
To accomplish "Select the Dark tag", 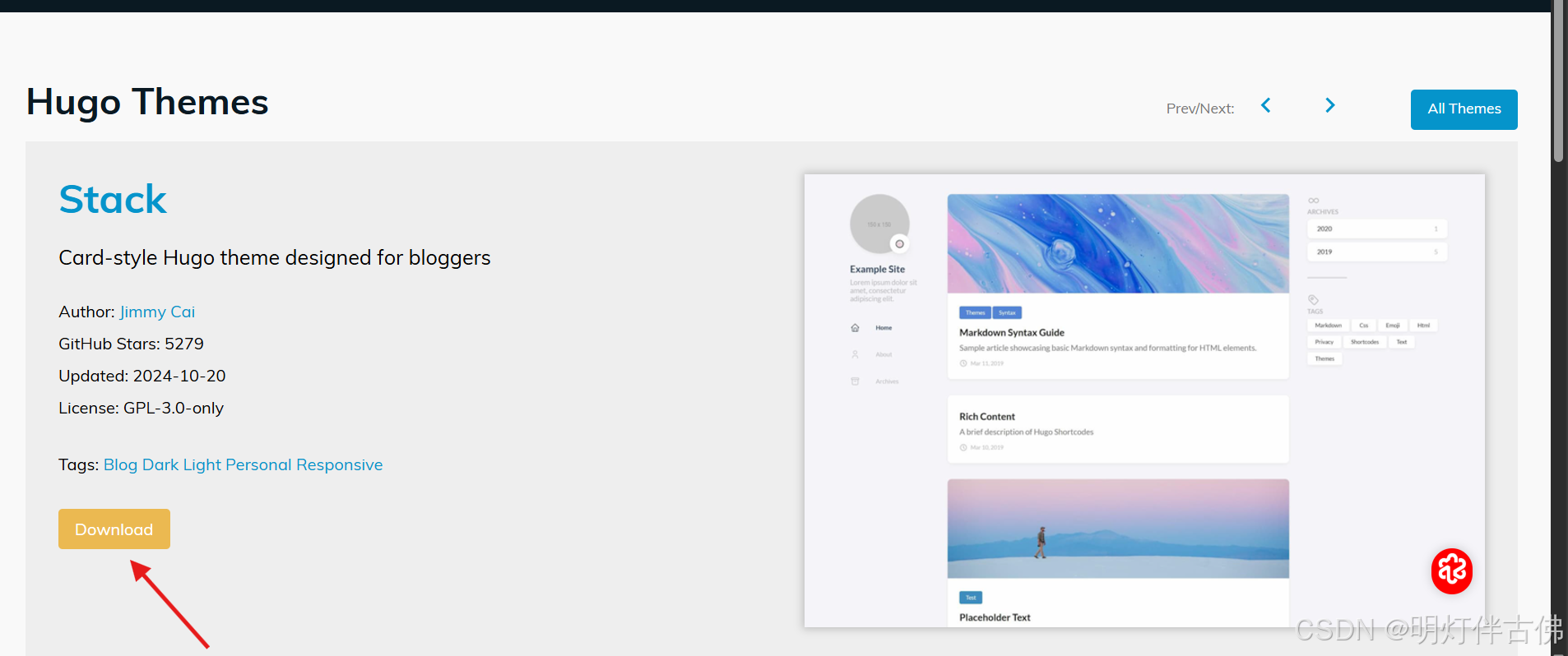I will [x=160, y=464].
